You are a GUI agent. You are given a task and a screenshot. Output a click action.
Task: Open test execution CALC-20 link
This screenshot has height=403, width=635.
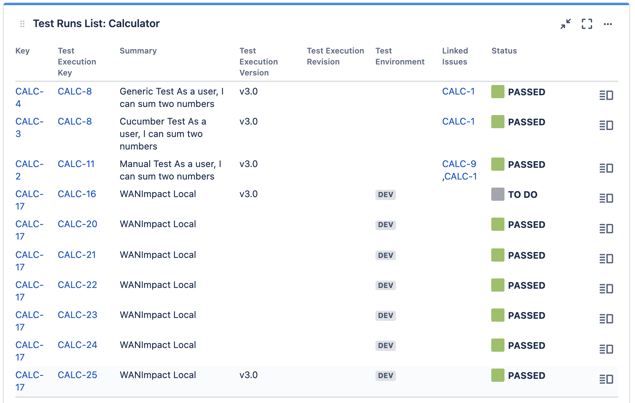click(x=77, y=224)
